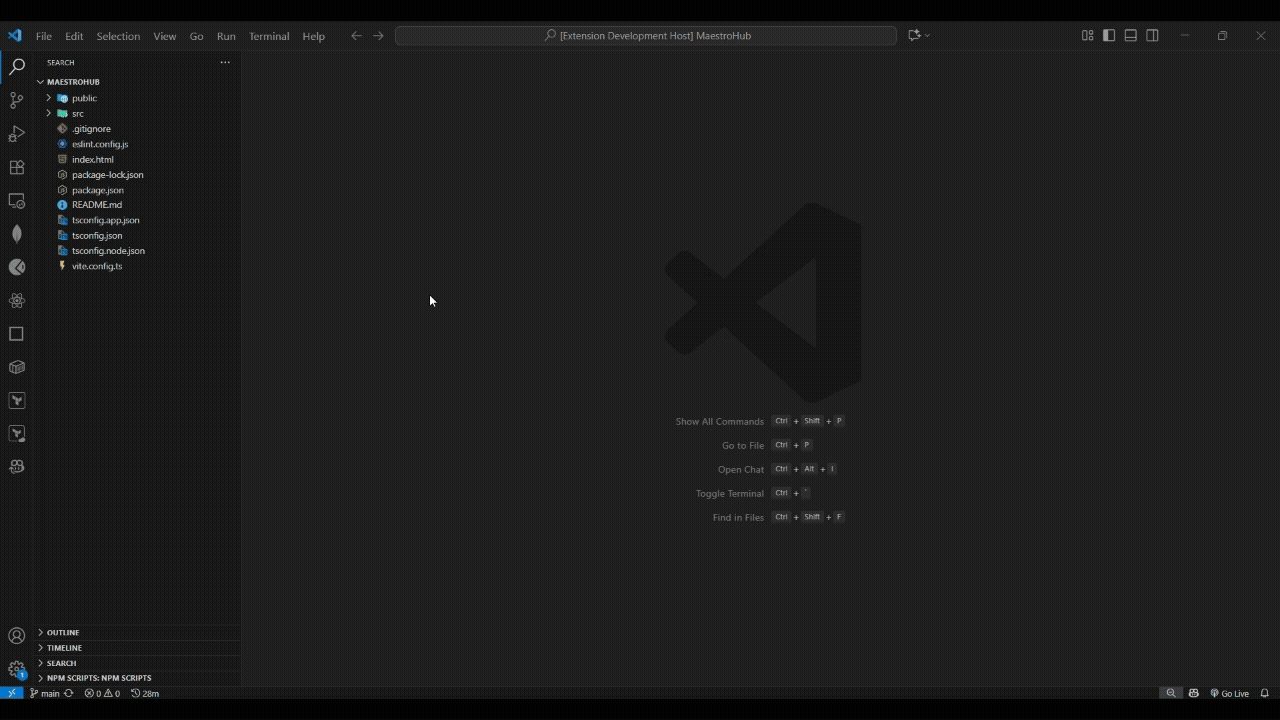Viewport: 1280px width, 720px height.
Task: Open the Chat dropdown arrow in title bar
Action: click(928, 36)
